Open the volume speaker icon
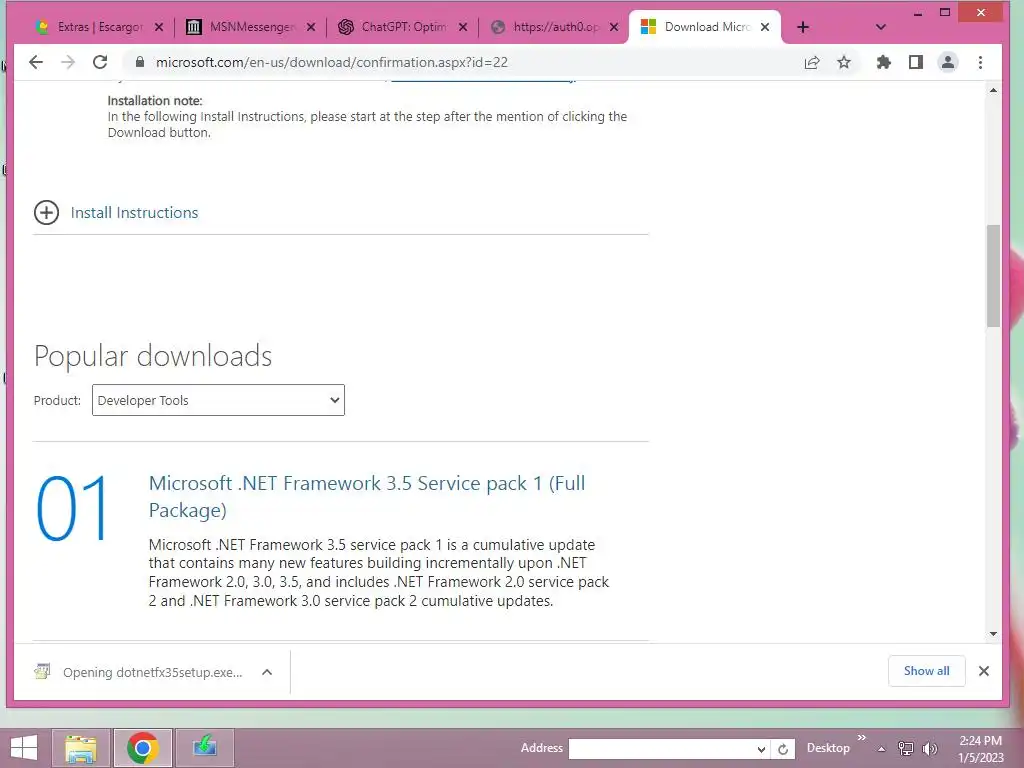 pyautogui.click(x=930, y=748)
